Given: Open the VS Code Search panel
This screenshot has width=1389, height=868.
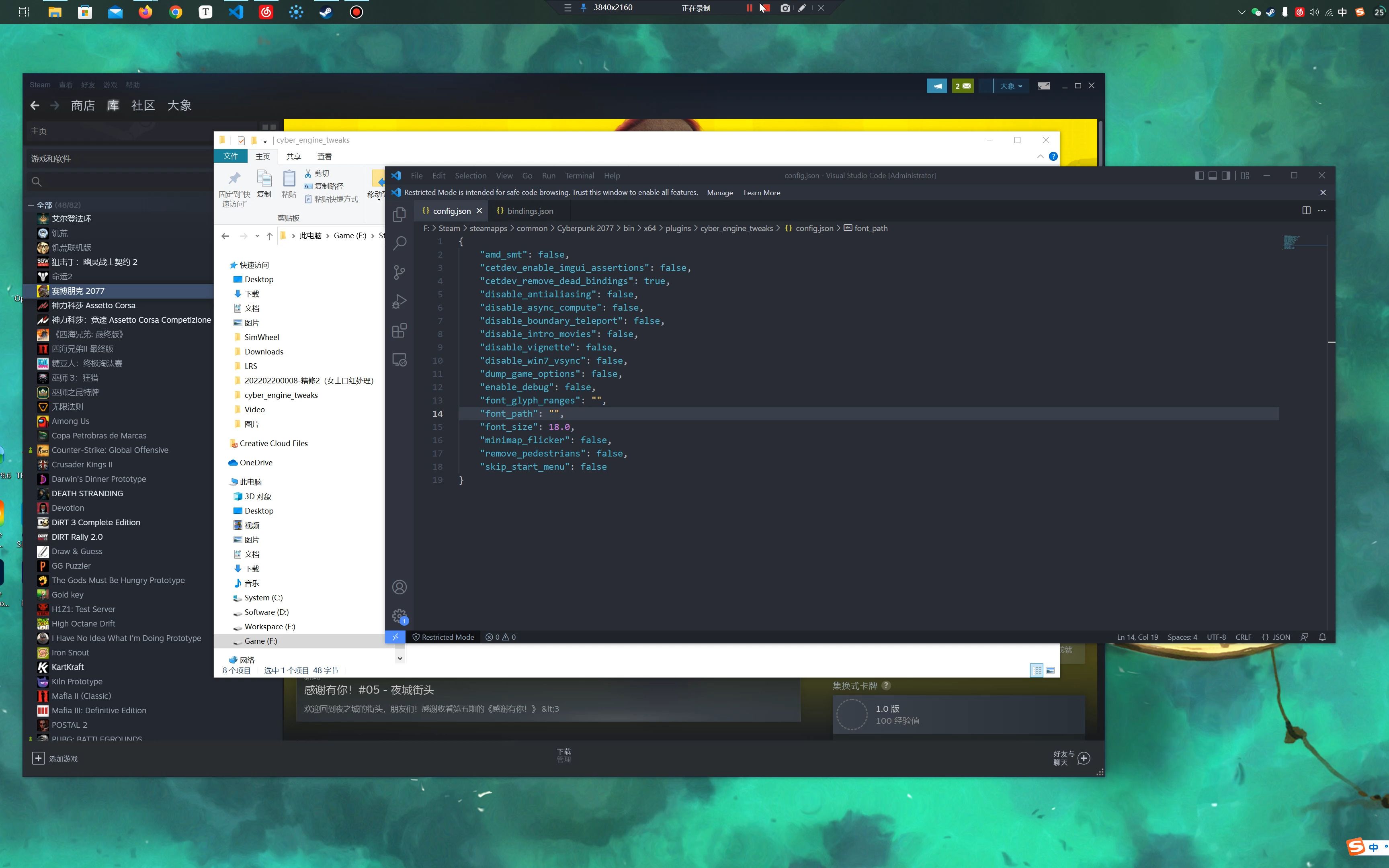Looking at the screenshot, I should click(x=399, y=243).
